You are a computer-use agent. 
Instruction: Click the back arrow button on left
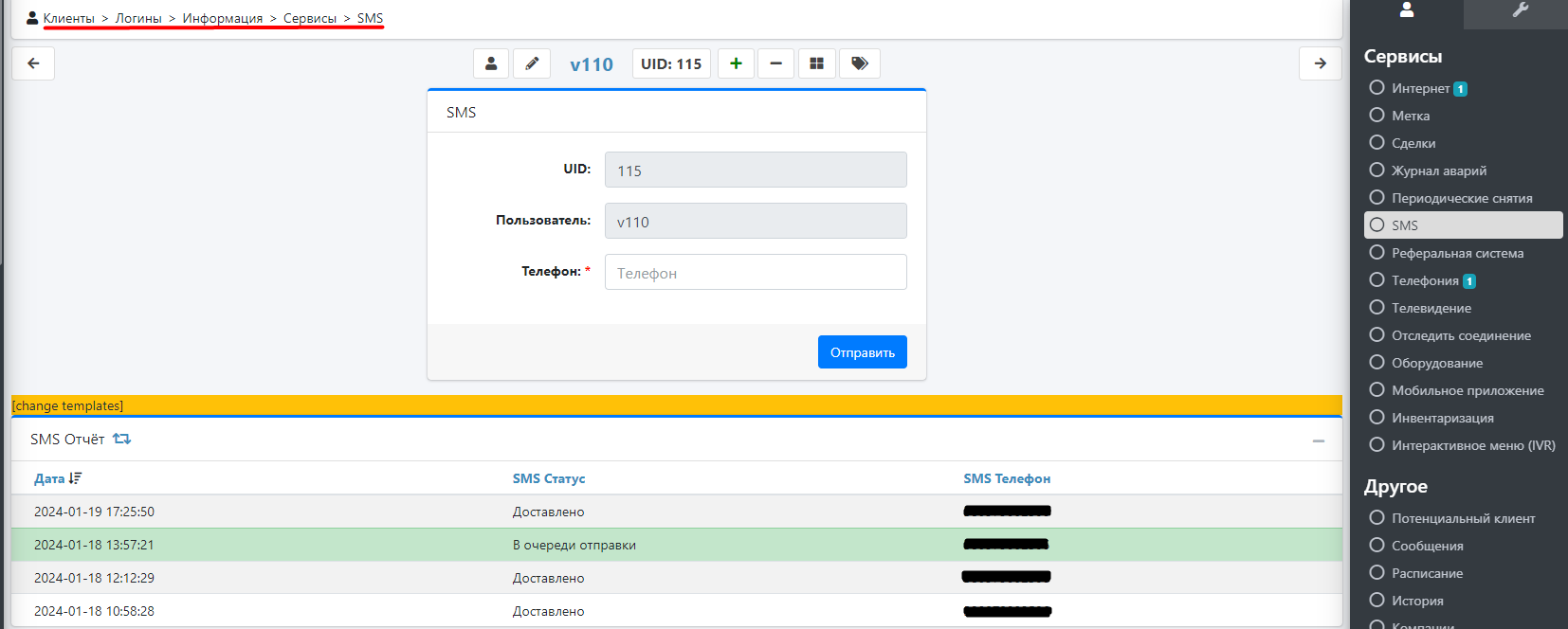coord(33,63)
